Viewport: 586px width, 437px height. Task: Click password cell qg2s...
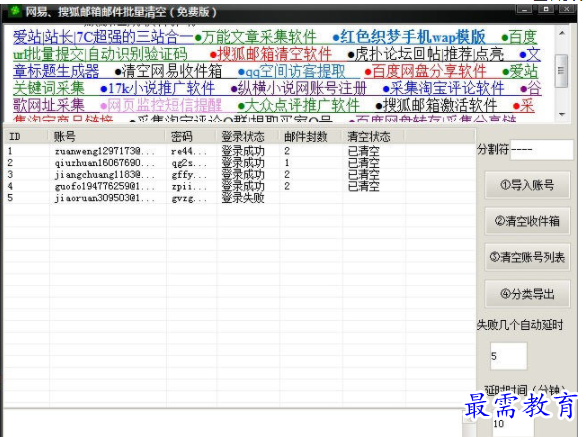(x=189, y=163)
